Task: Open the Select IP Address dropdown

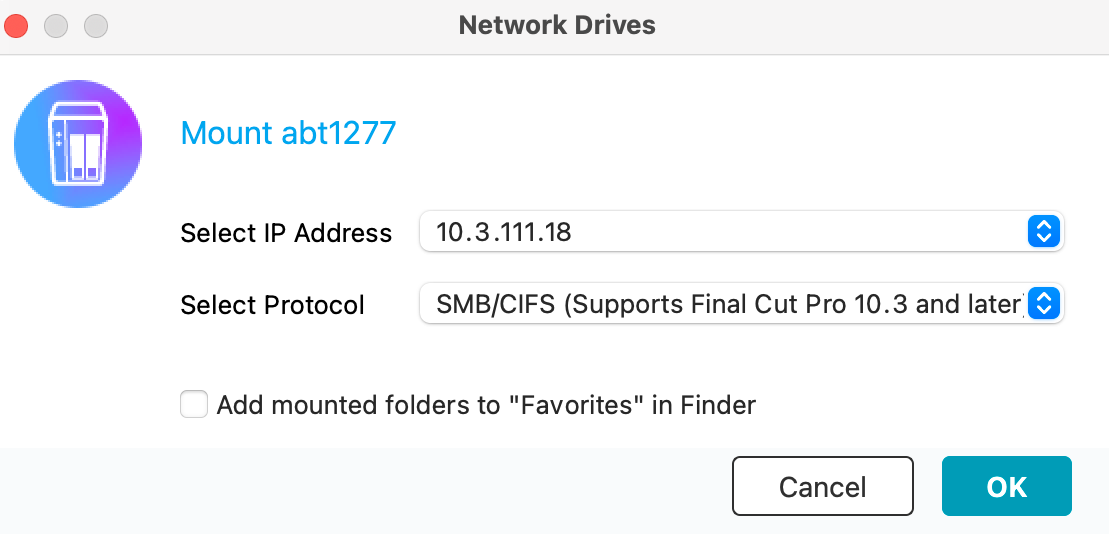Action: (x=740, y=233)
